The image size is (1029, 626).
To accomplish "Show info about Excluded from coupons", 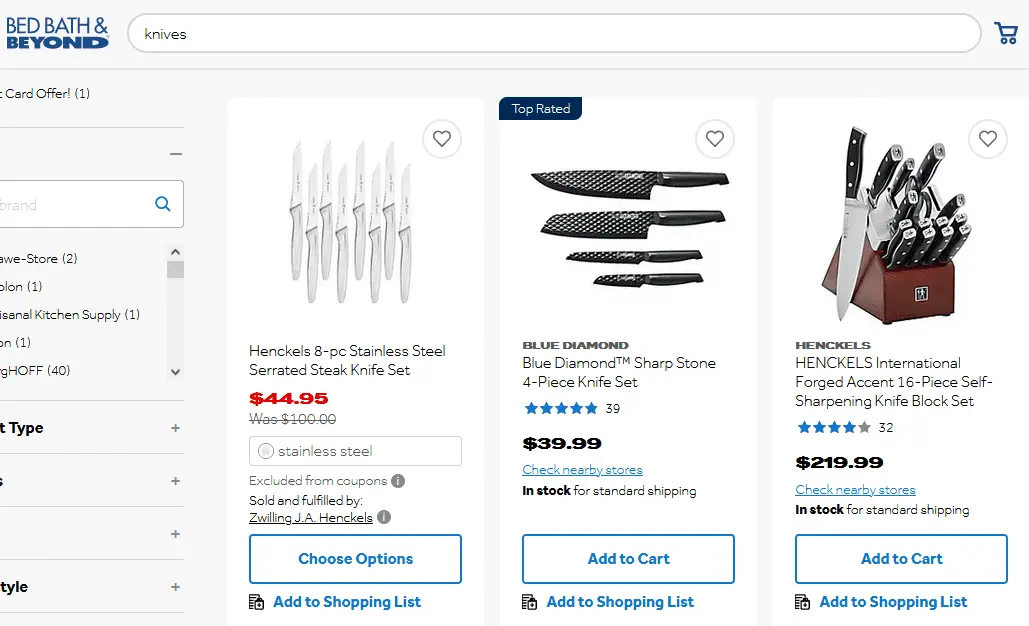I will click(x=398, y=481).
